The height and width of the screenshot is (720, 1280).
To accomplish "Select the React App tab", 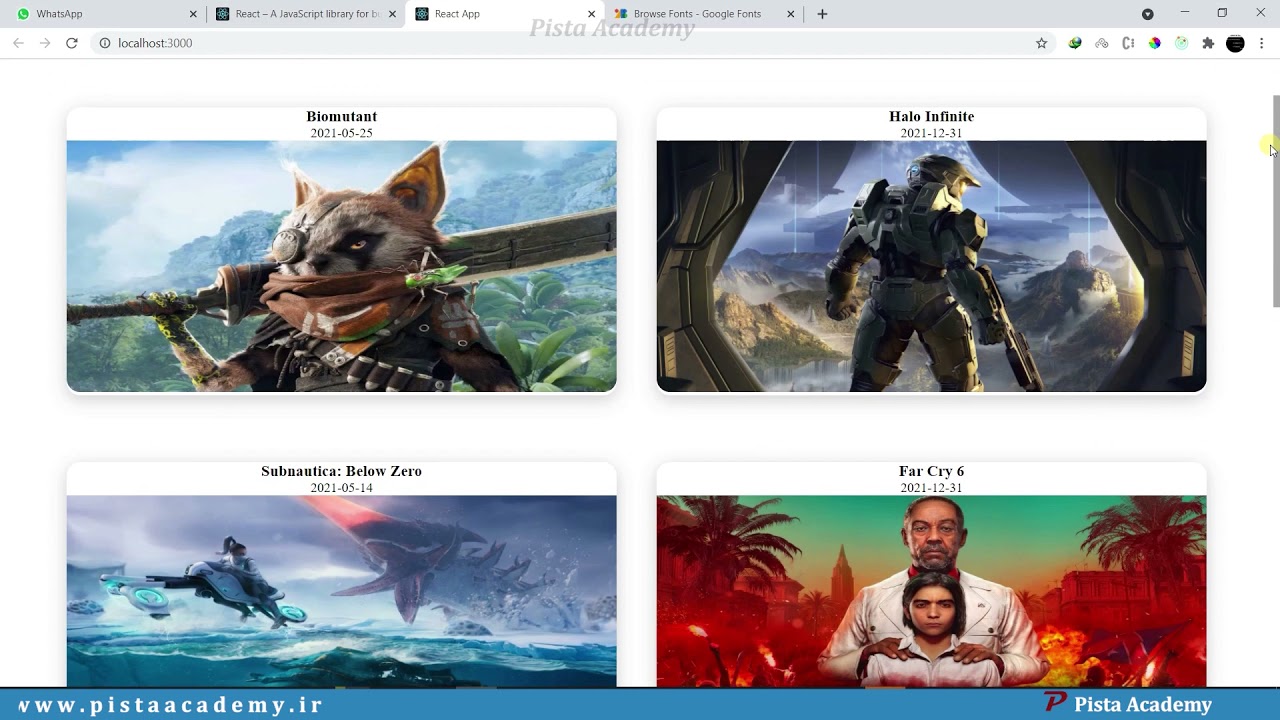I will click(505, 14).
